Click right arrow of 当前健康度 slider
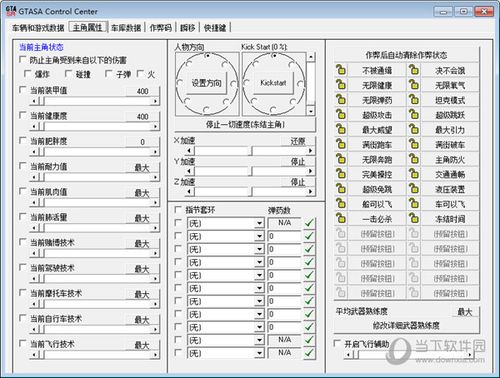500x378 pixels. [155, 126]
